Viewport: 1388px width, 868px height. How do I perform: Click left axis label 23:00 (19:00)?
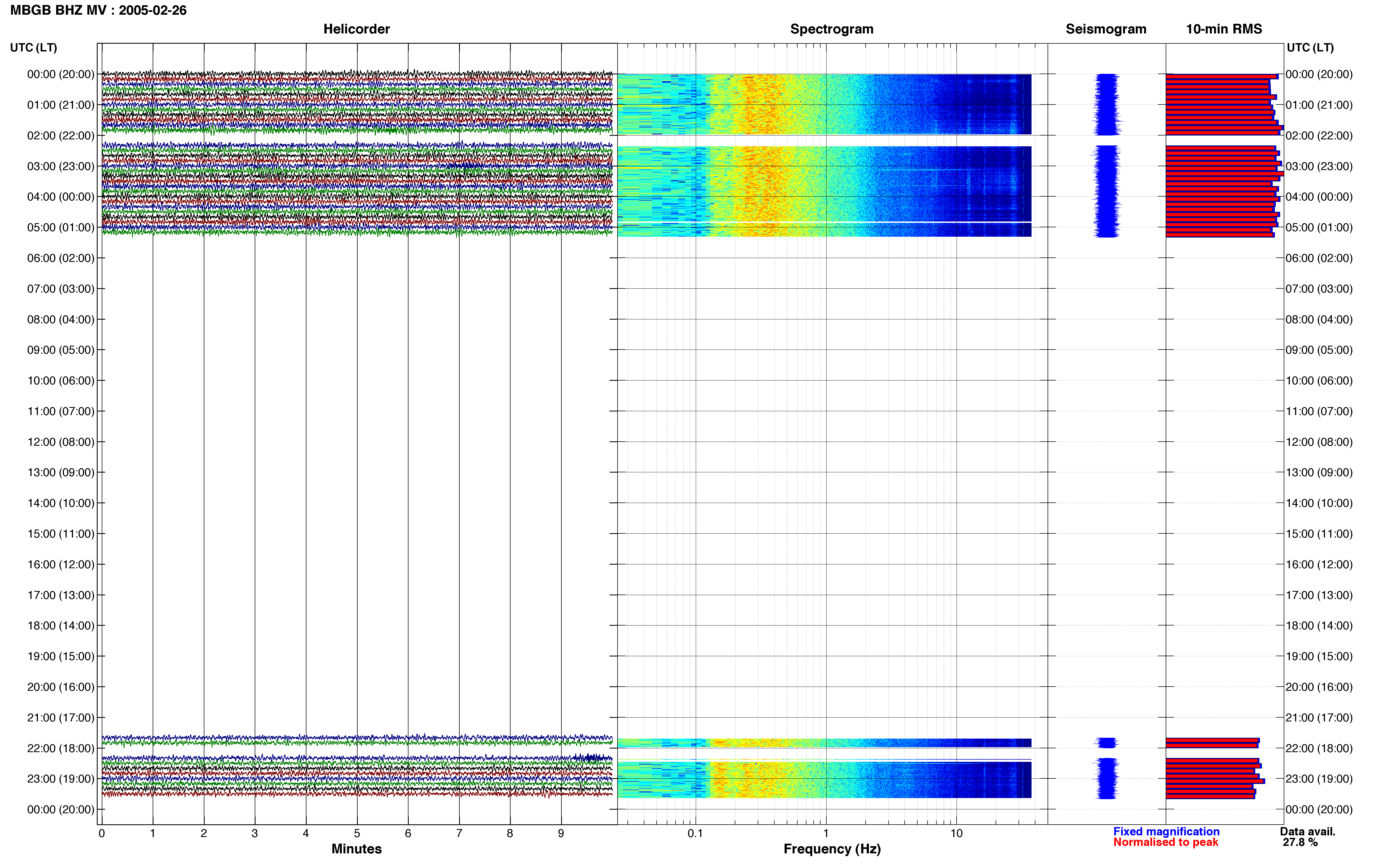tap(61, 779)
